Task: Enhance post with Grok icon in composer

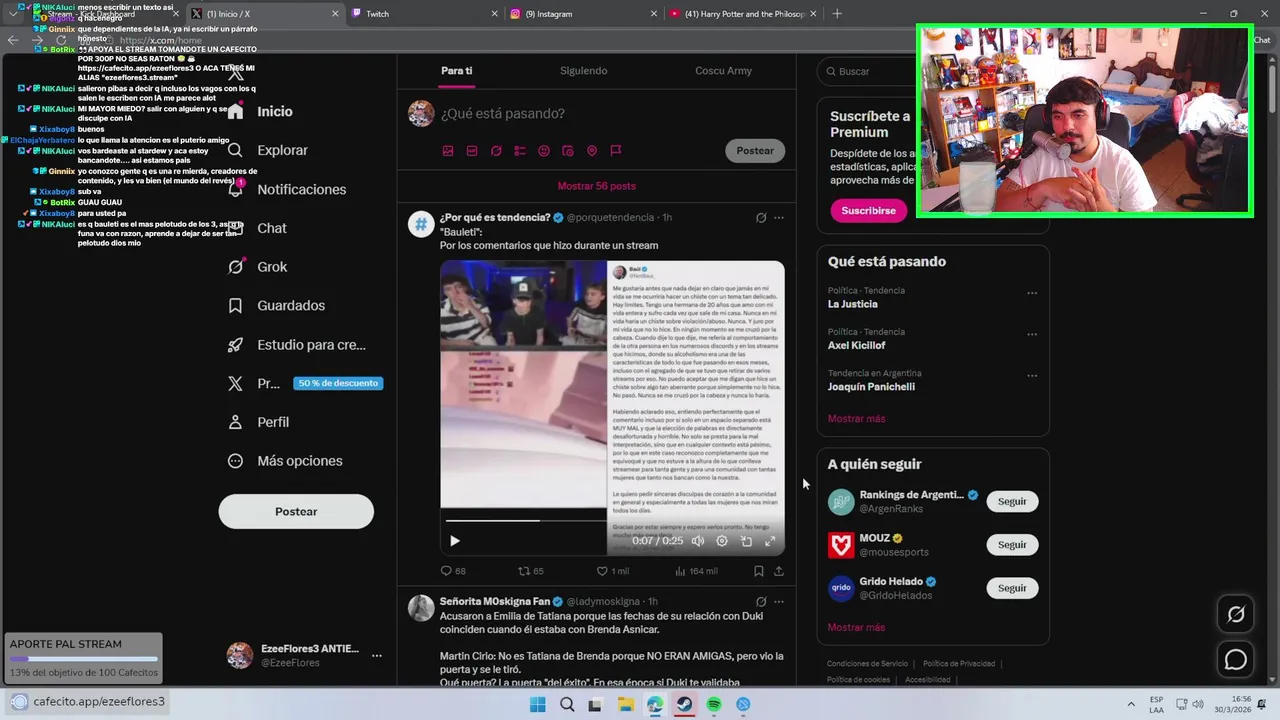Action: 496,151
